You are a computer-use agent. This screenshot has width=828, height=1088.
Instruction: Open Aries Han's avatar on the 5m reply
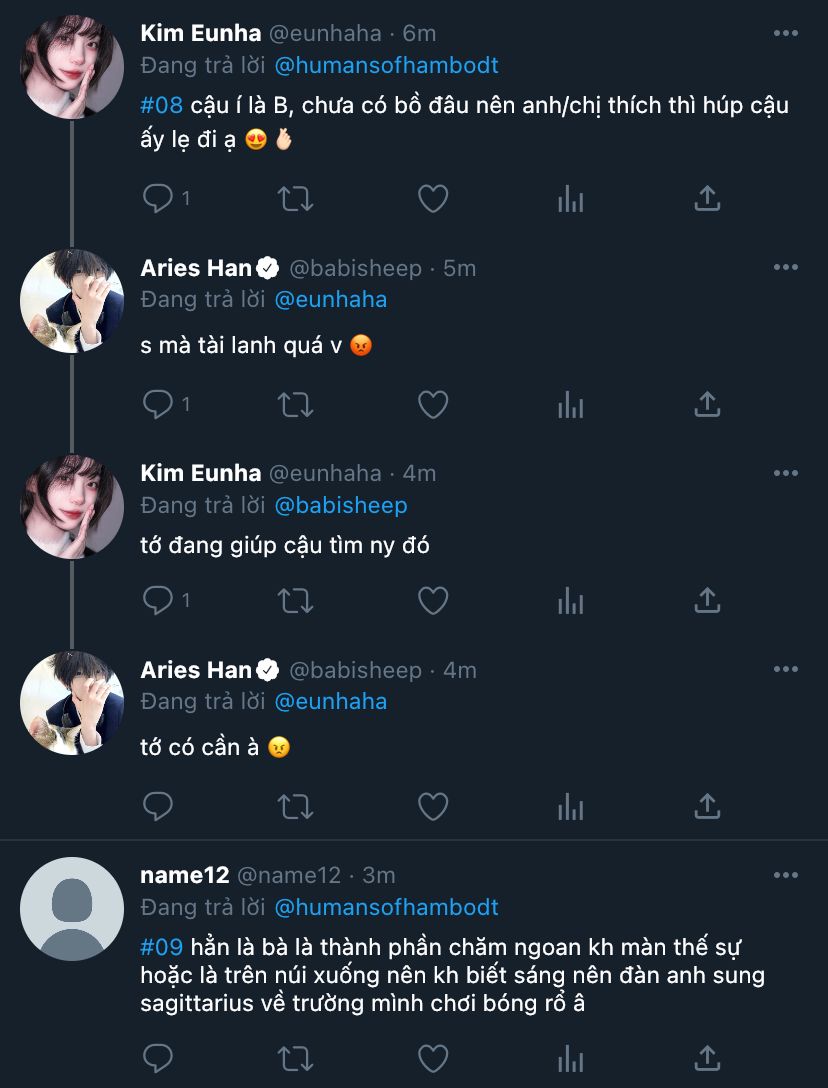[72, 301]
